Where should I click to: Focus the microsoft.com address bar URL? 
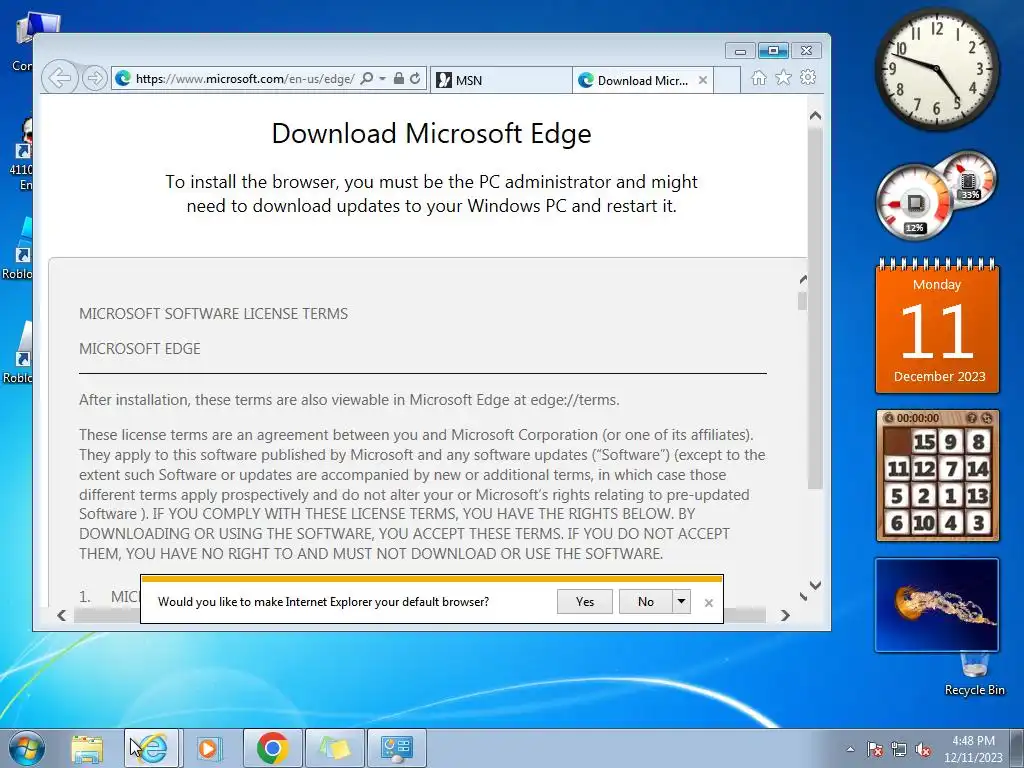point(245,79)
